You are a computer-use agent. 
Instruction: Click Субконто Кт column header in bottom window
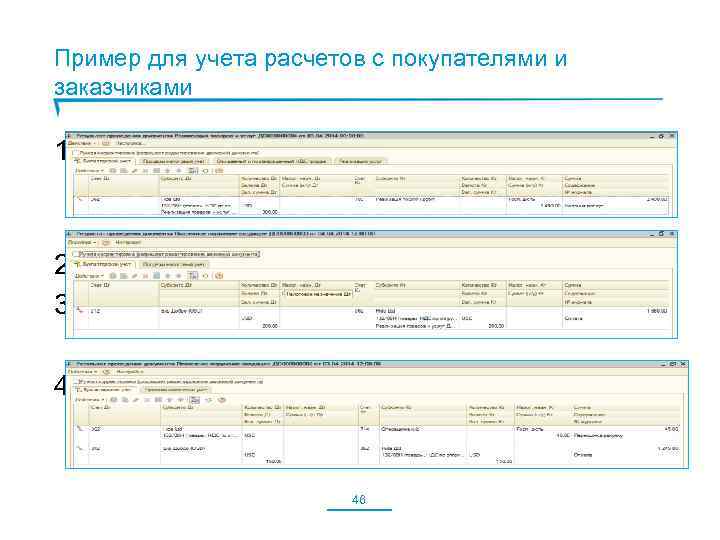pos(422,407)
